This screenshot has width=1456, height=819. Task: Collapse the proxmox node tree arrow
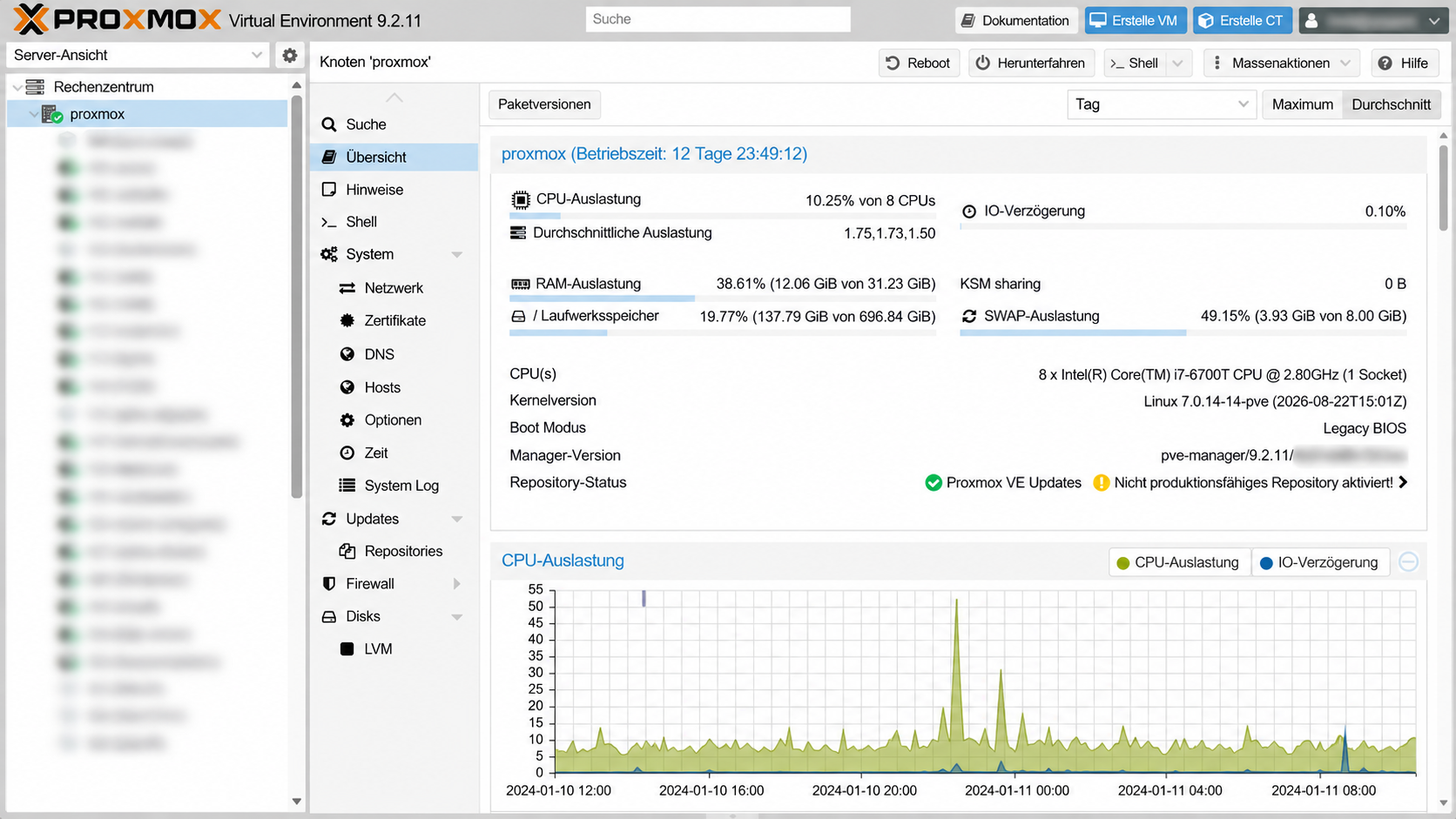point(34,114)
